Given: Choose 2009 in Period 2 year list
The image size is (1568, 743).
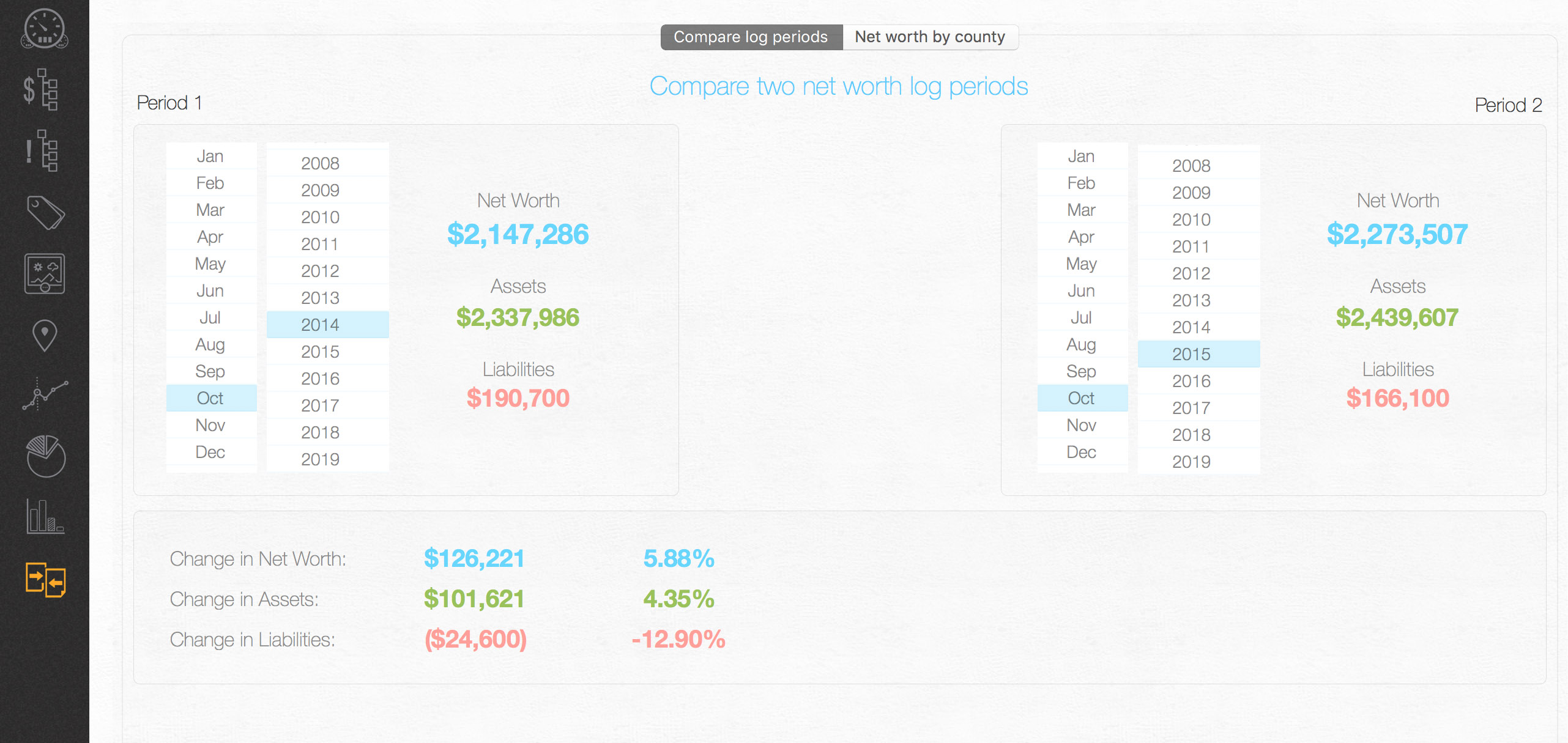Looking at the screenshot, I should pyautogui.click(x=1198, y=193).
